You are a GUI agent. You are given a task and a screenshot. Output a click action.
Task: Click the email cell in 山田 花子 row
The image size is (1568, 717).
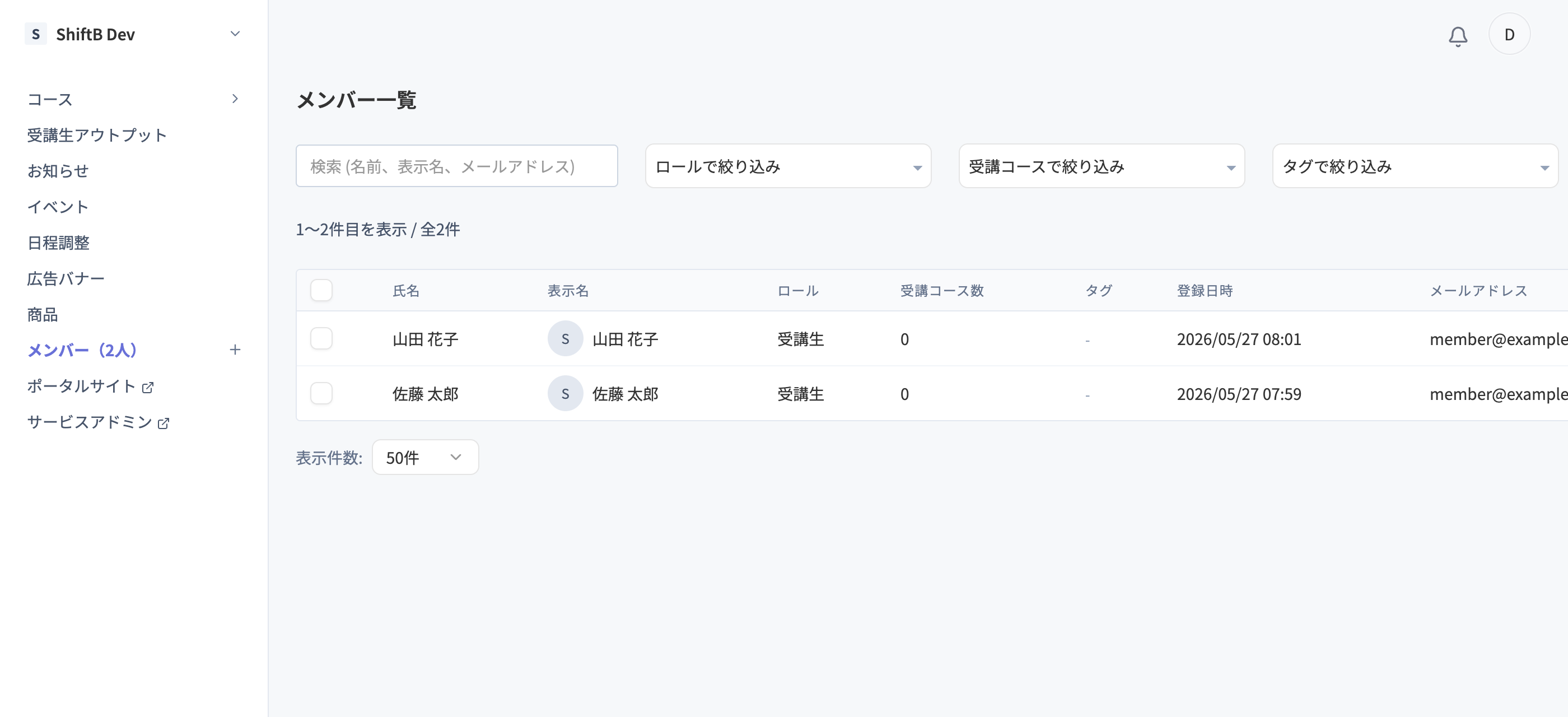(x=1499, y=339)
